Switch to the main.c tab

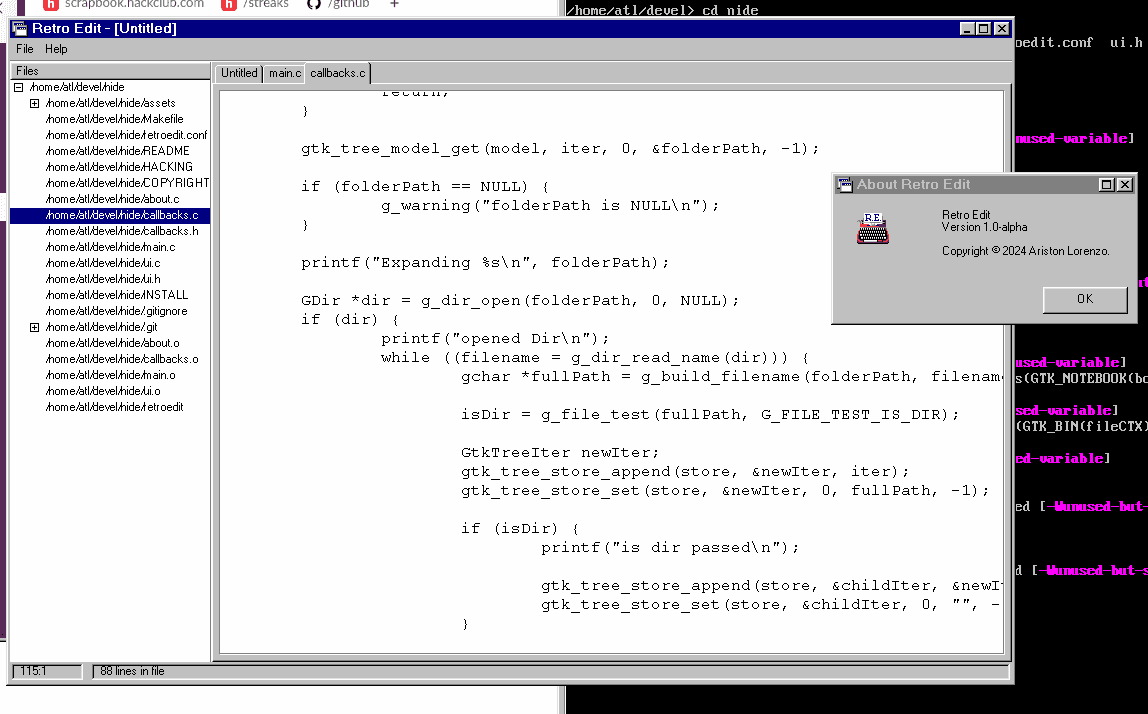click(x=285, y=73)
